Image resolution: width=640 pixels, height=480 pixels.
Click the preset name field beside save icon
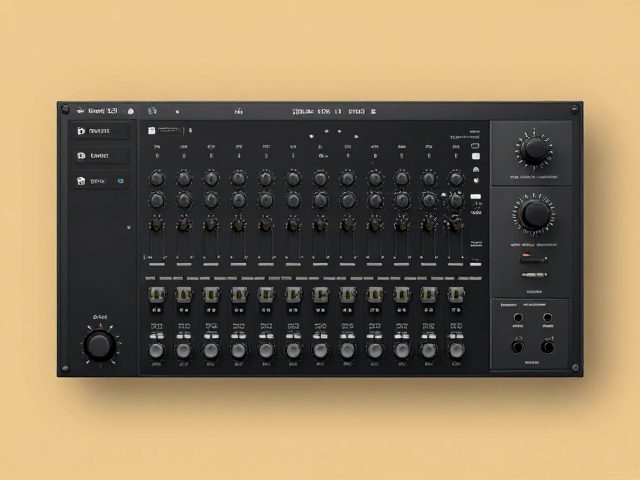(170, 131)
